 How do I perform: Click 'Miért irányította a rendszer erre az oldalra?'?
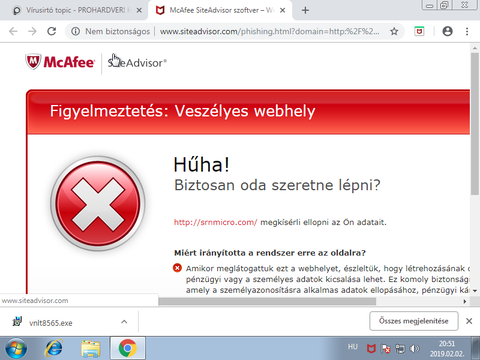[x=270, y=253]
